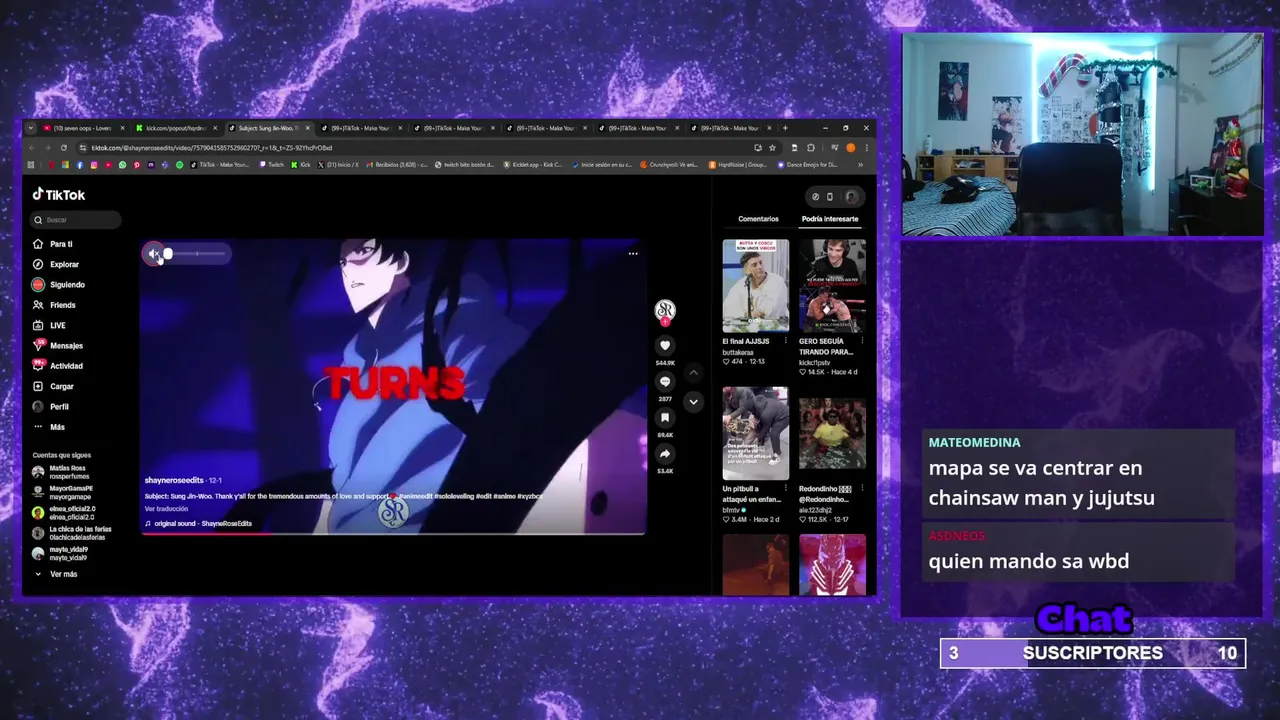Open Un pitbull a attaqué video thumbnail
Screen dimensions: 1280x720
click(x=755, y=433)
